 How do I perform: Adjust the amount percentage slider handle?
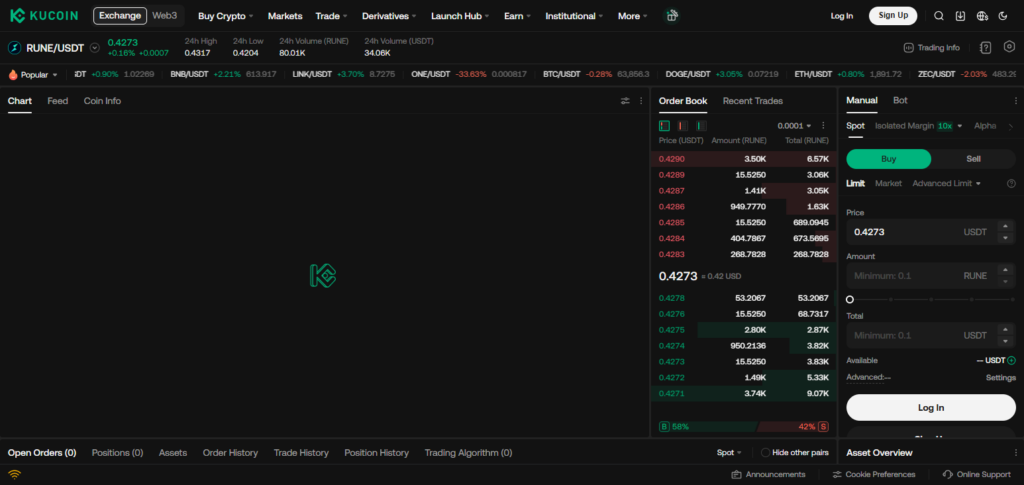[850, 300]
